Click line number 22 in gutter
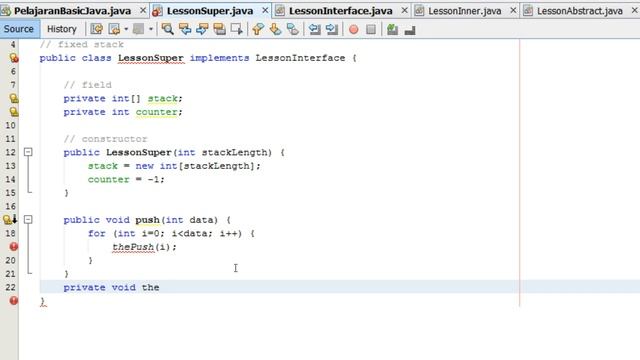This screenshot has width=640, height=360. (10, 287)
